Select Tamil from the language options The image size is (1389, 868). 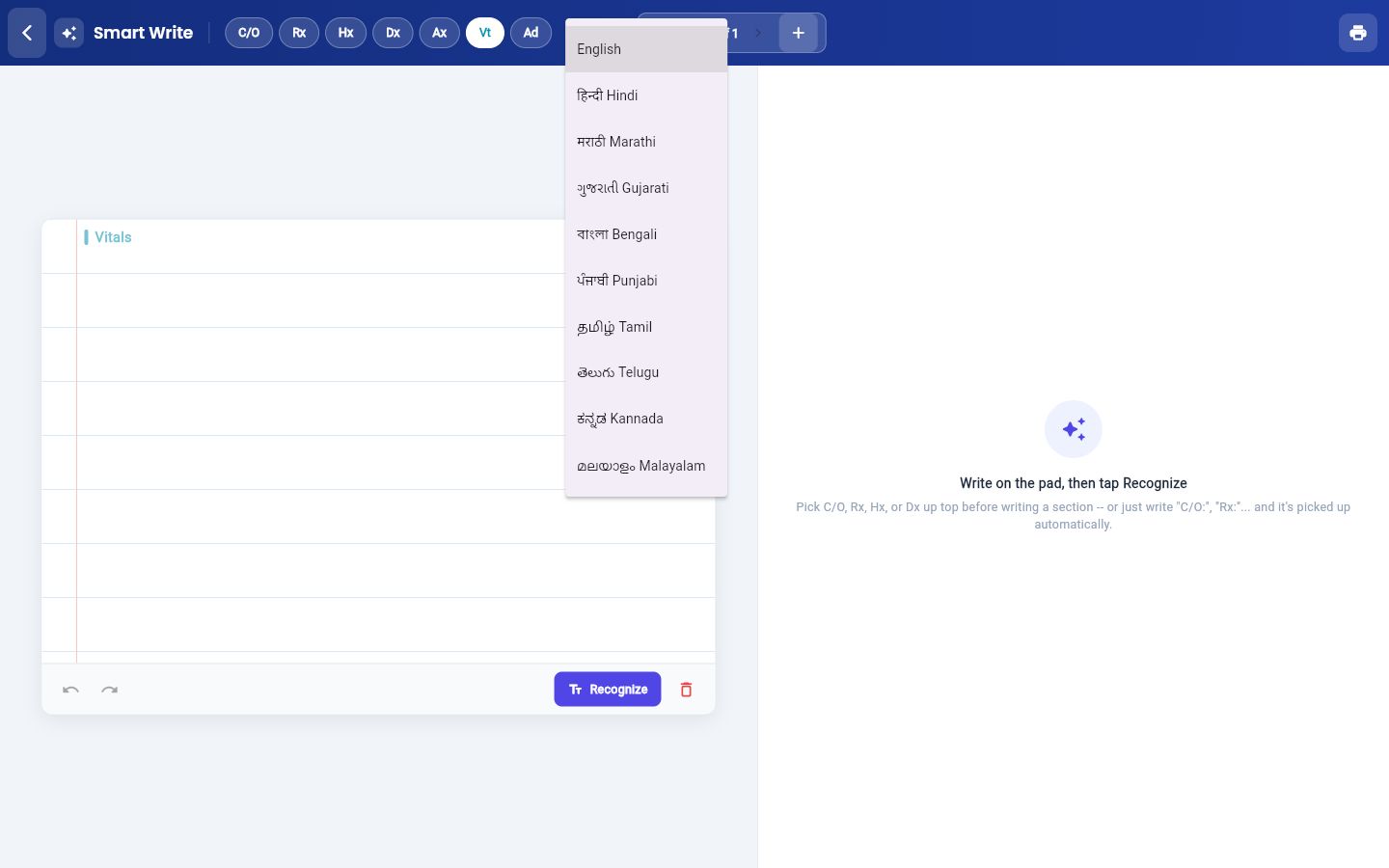[x=646, y=327]
